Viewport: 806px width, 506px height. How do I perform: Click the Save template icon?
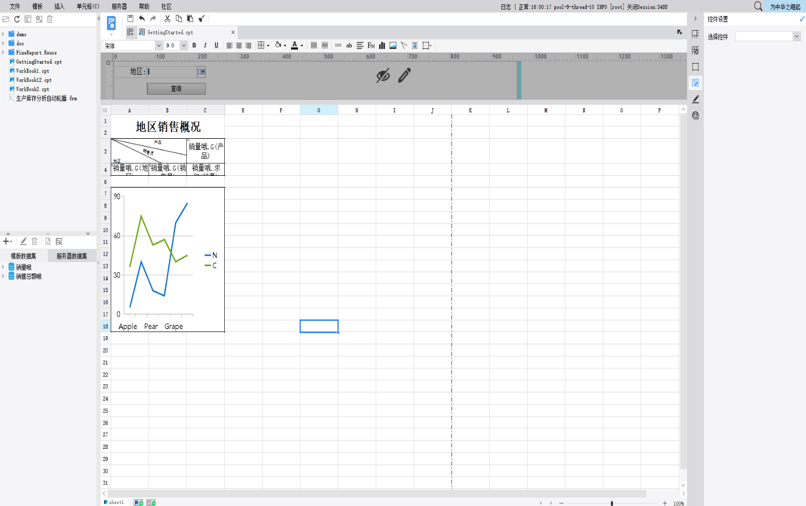pyautogui.click(x=131, y=19)
